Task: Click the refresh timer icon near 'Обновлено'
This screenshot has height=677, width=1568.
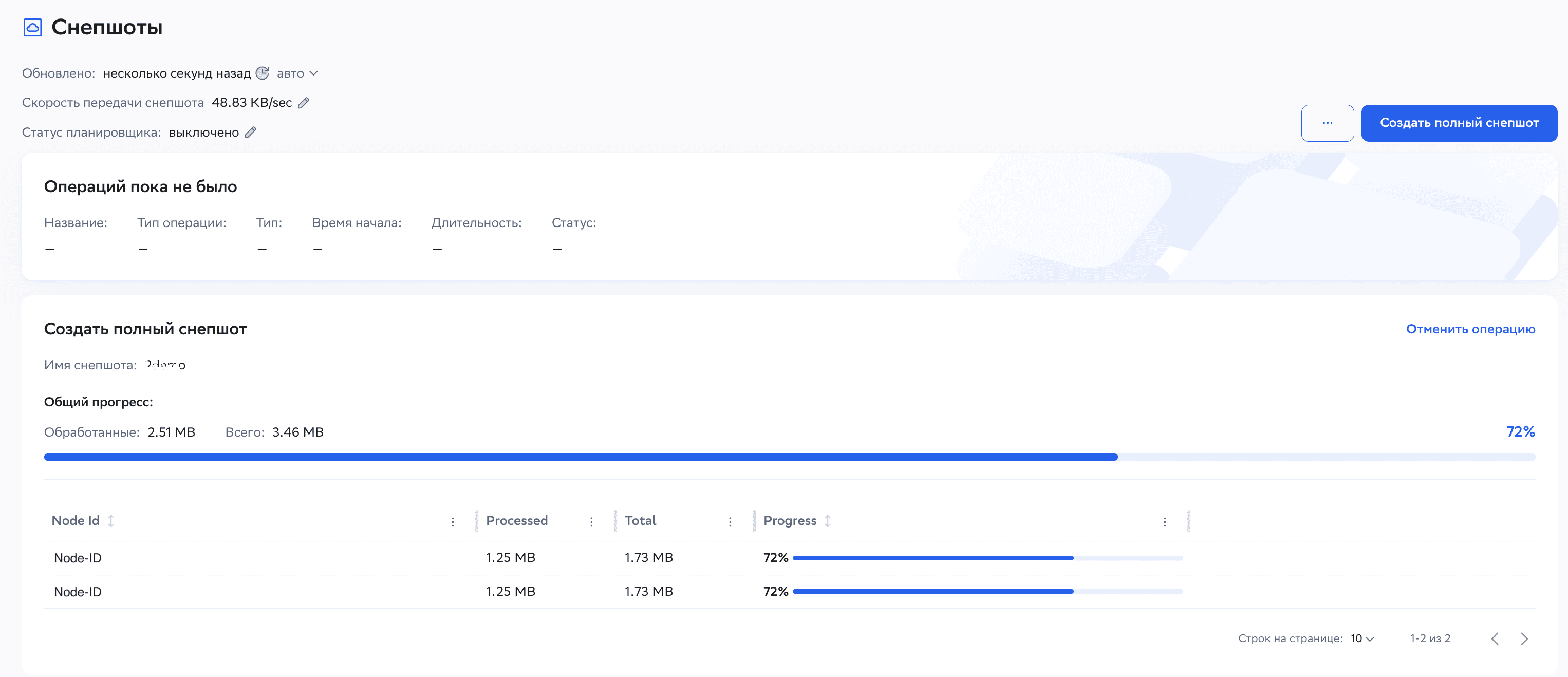Action: pyautogui.click(x=262, y=73)
